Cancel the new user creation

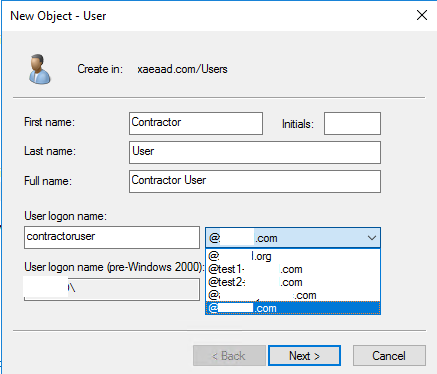coord(389,356)
